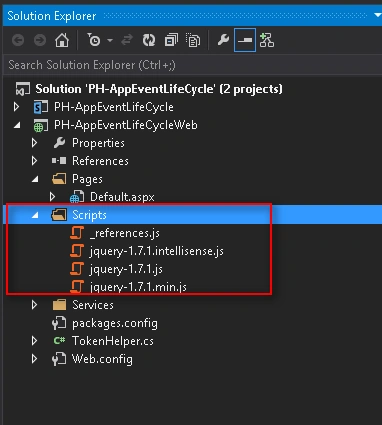
Task: Click the View Class Diagram icon
Action: point(267,40)
